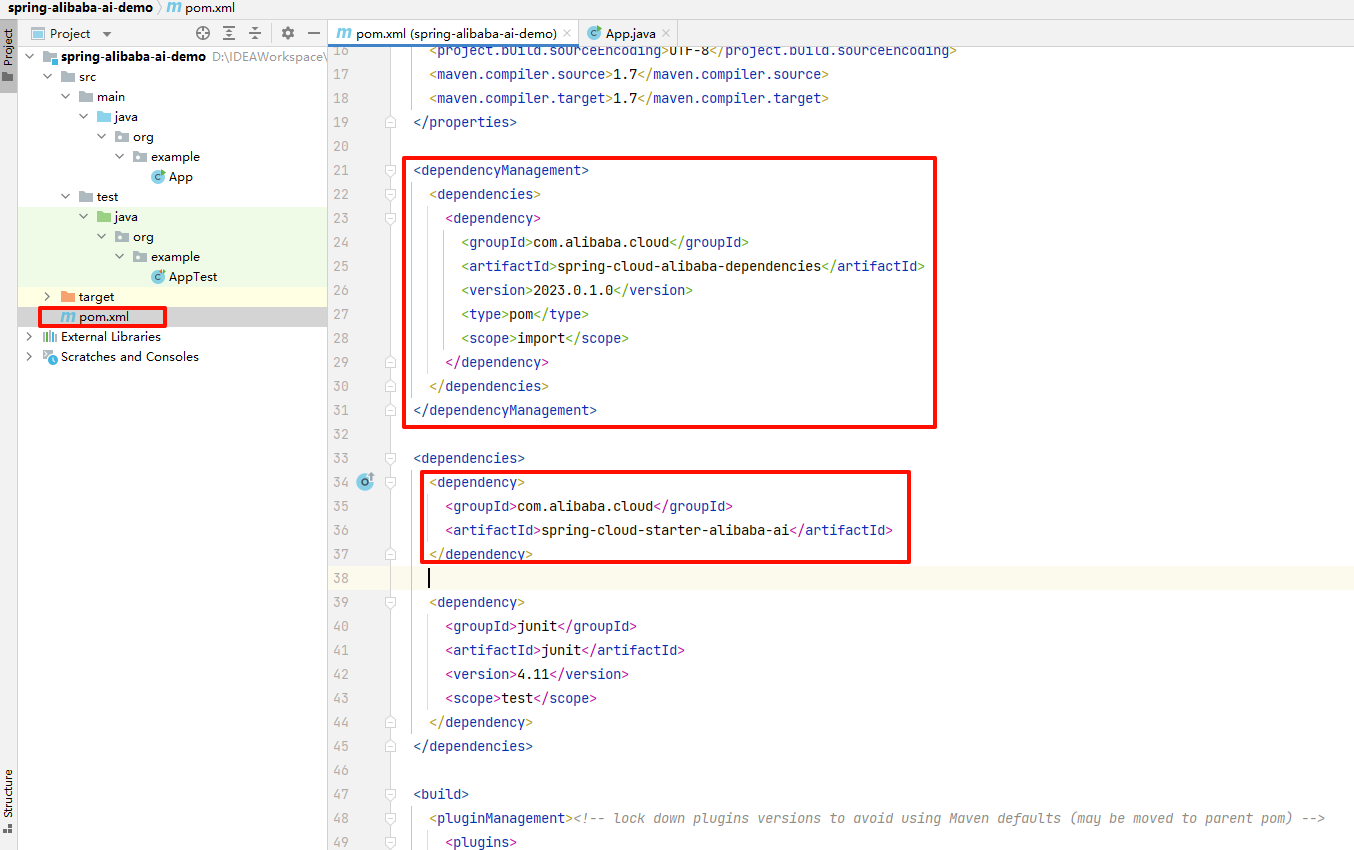This screenshot has width=1354, height=850.
Task: Click line number 32 in the gutter
Action: point(341,434)
